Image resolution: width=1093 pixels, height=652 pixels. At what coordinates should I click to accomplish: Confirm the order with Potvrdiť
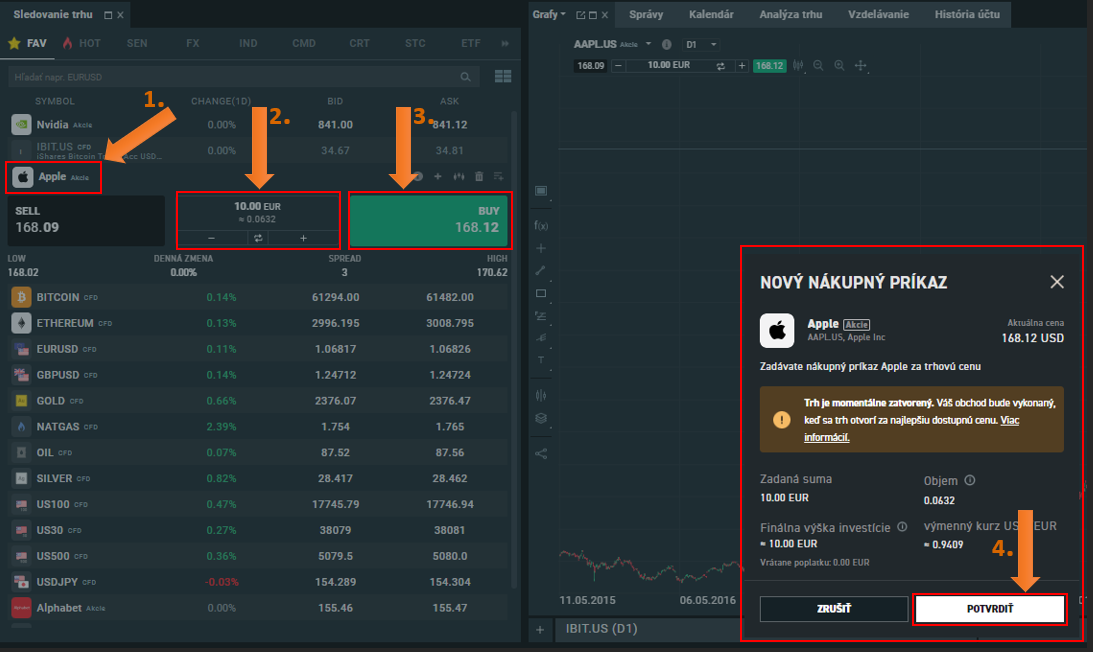[990, 608]
